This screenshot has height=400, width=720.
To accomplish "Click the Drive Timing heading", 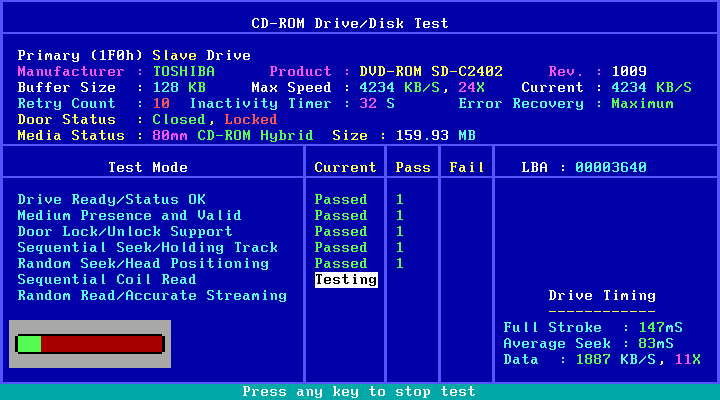I will (x=602, y=296).
